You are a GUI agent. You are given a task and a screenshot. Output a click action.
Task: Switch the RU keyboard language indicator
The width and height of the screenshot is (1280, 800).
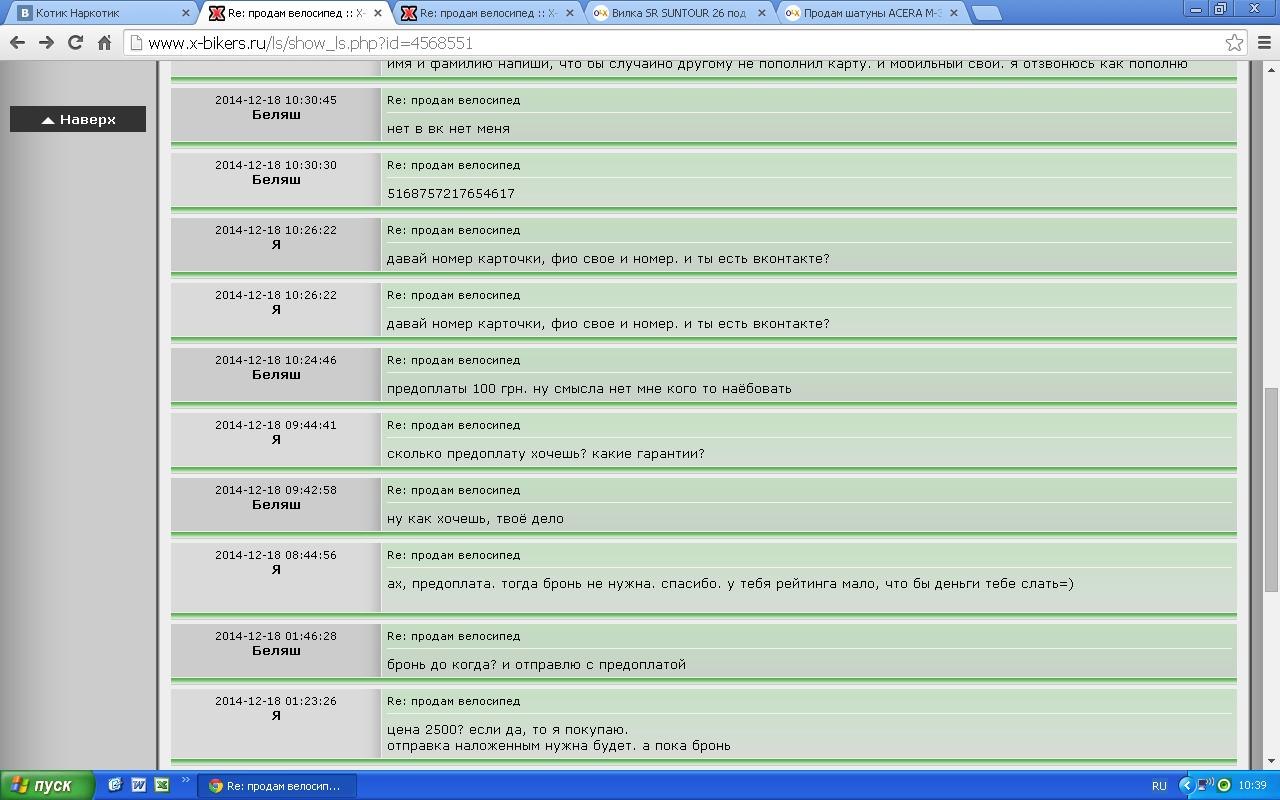click(x=1159, y=785)
